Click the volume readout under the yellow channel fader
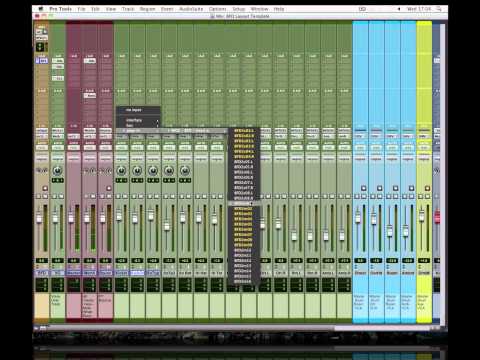The height and width of the screenshot is (360, 480). (424, 260)
